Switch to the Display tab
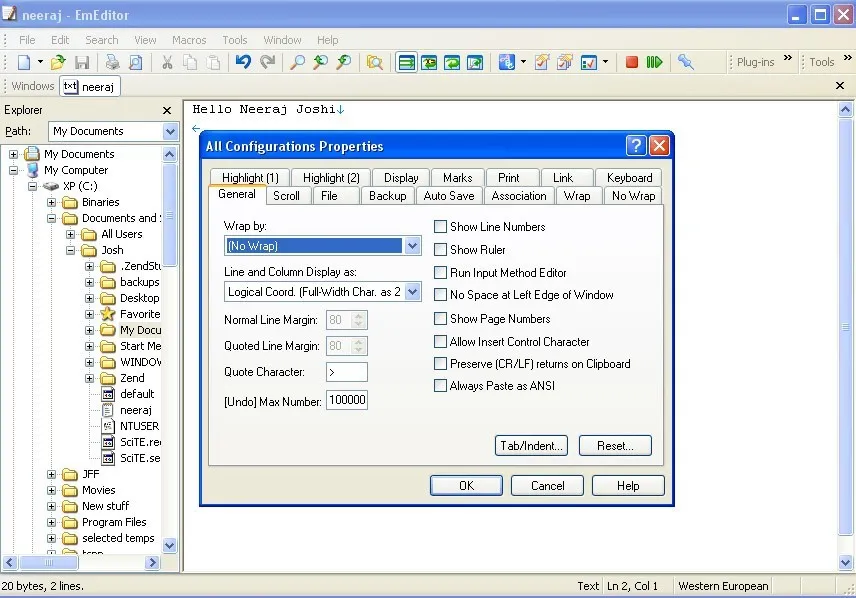 [x=401, y=177]
